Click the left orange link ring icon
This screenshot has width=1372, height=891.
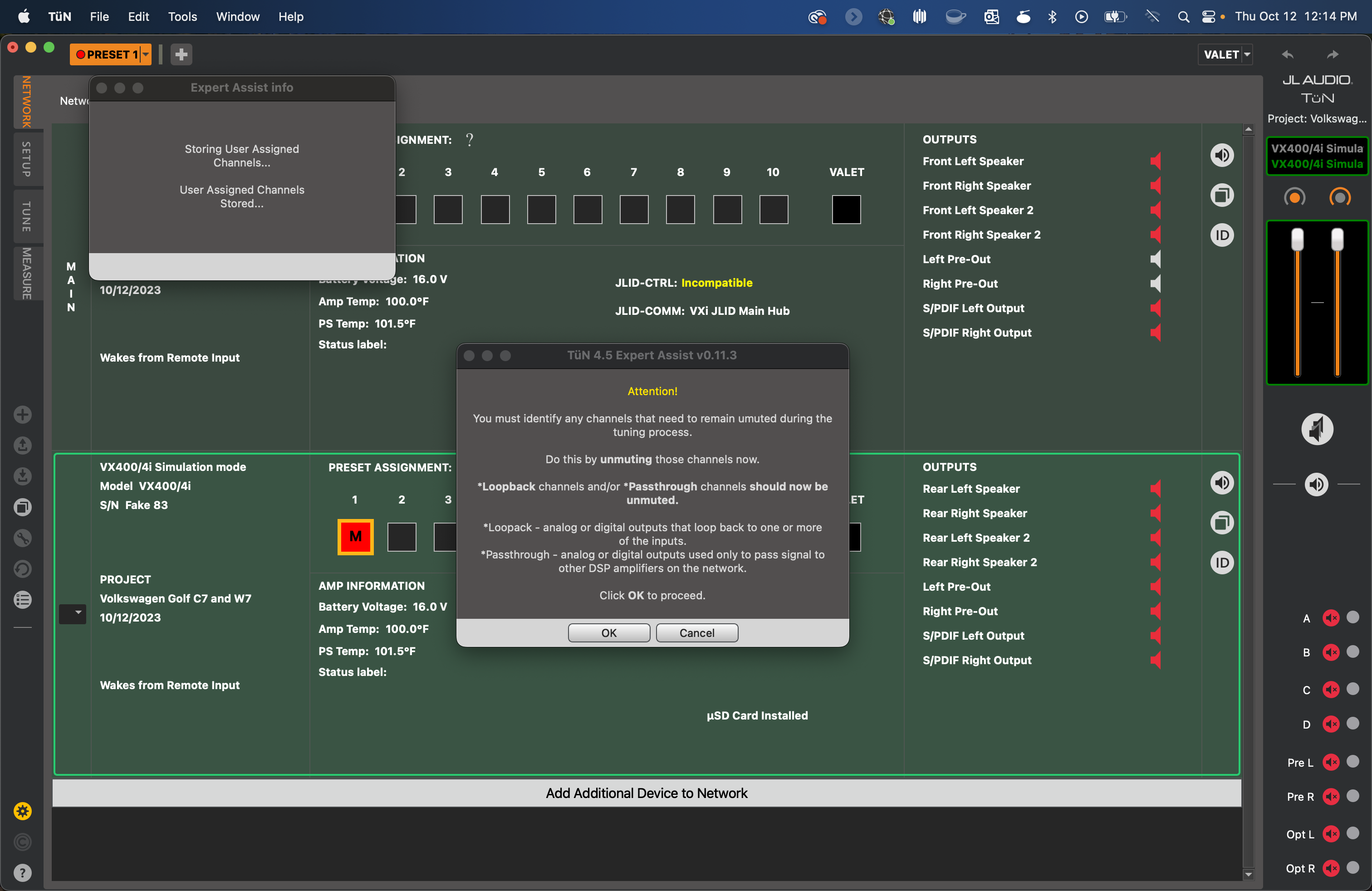point(1295,198)
